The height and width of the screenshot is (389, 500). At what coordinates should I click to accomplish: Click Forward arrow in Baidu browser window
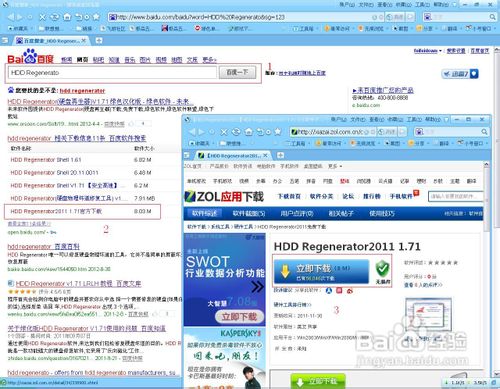click(20, 17)
